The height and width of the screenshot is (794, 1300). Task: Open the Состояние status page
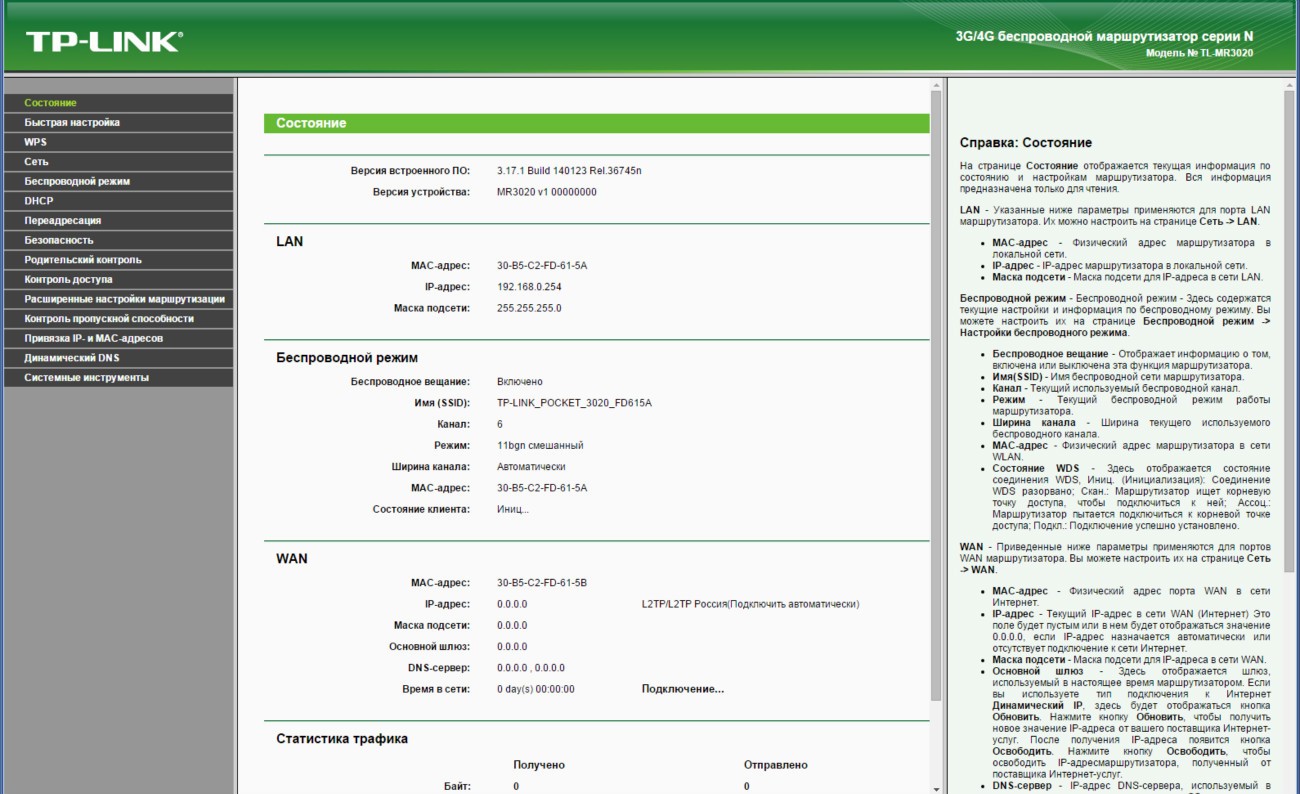click(51, 103)
